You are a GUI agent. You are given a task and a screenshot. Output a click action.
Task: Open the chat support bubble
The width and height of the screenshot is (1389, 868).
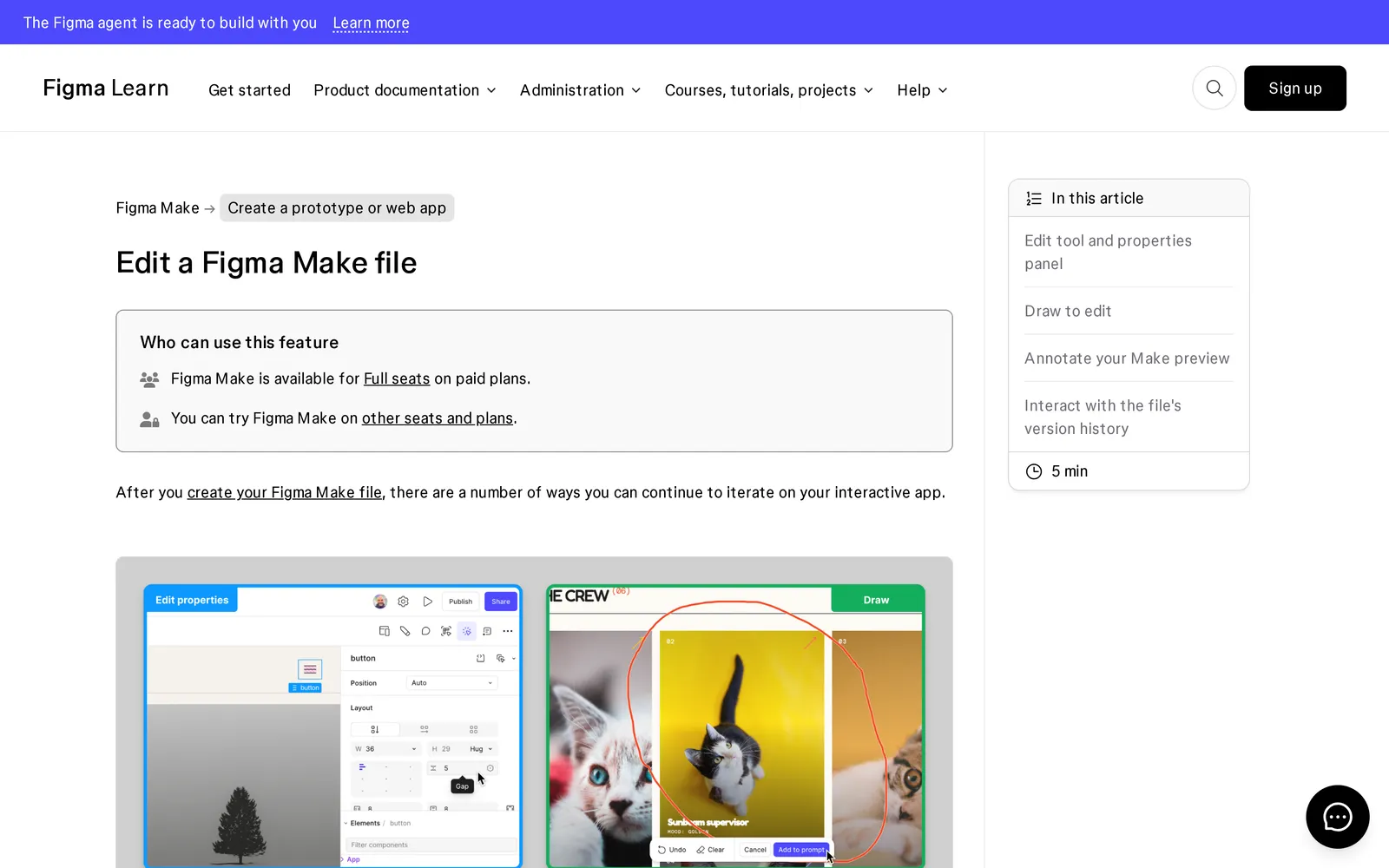[x=1337, y=816]
